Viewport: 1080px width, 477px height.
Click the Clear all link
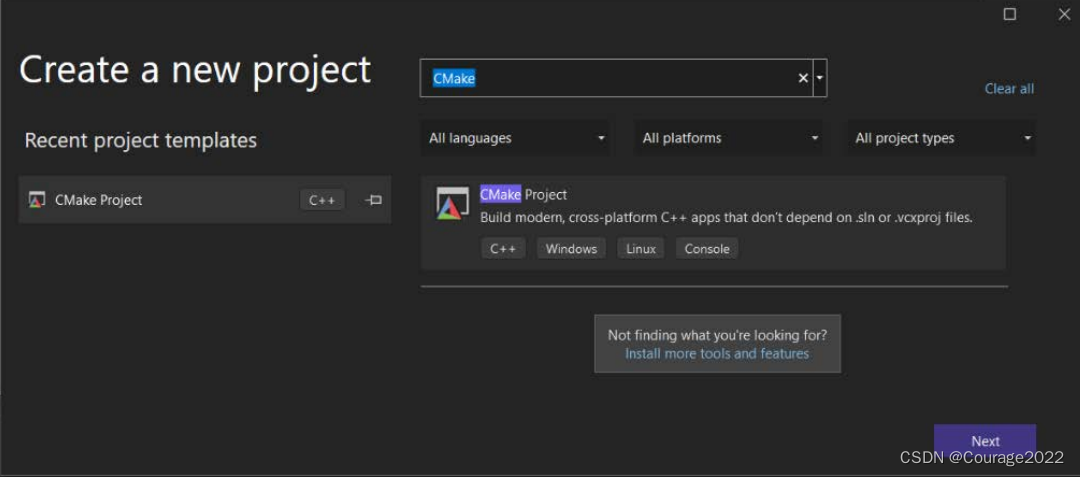pyautogui.click(x=1009, y=89)
